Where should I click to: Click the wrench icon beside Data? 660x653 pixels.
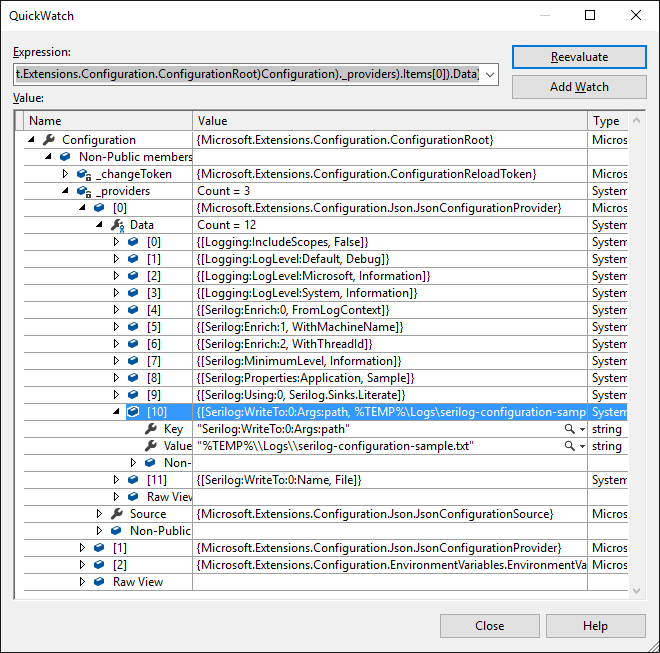(x=117, y=225)
